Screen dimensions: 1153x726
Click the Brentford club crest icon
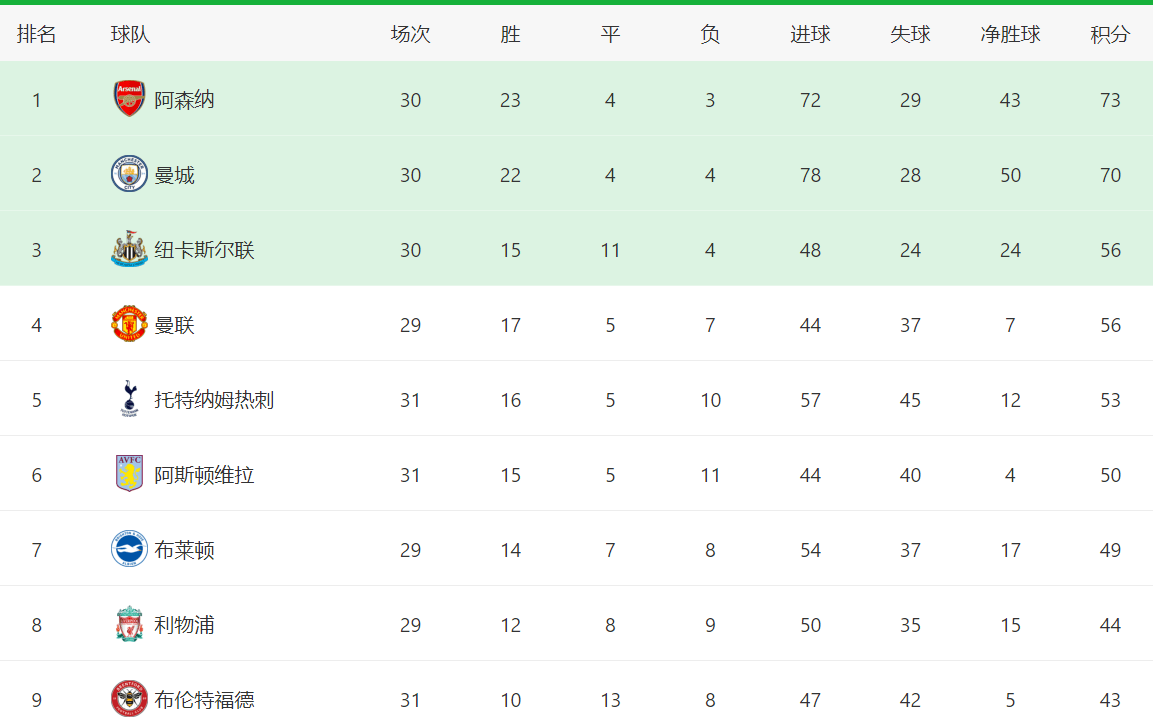pyautogui.click(x=129, y=699)
